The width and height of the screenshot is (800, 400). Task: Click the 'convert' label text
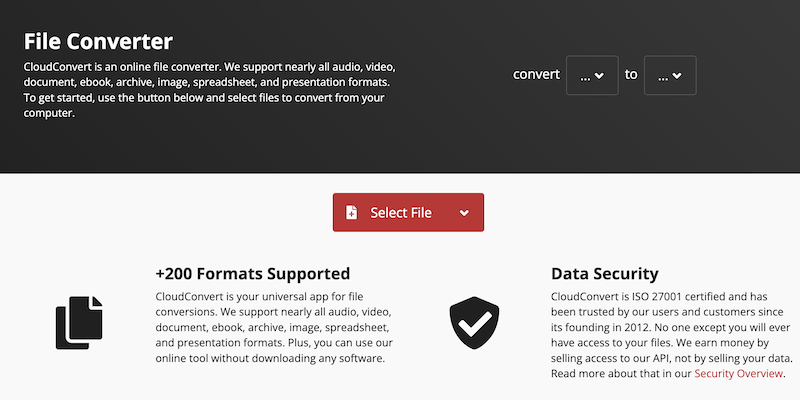536,75
